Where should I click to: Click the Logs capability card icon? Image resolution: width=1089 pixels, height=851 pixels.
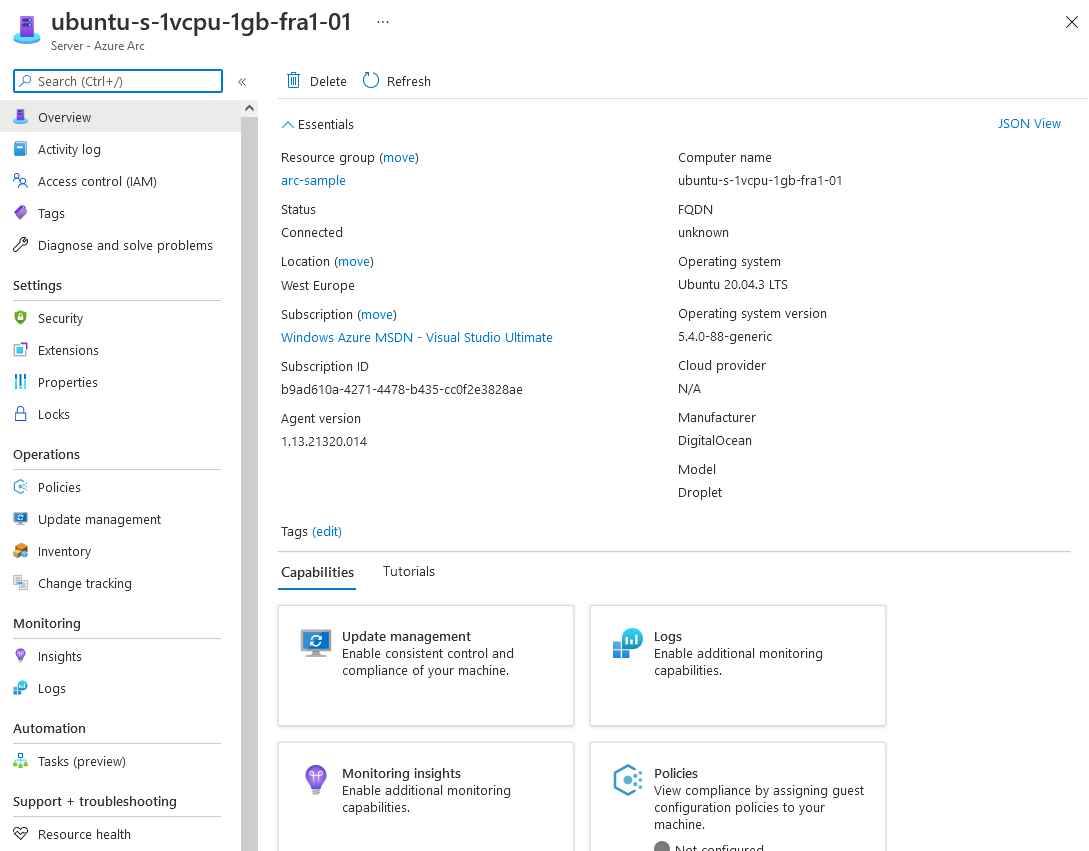[x=628, y=643]
